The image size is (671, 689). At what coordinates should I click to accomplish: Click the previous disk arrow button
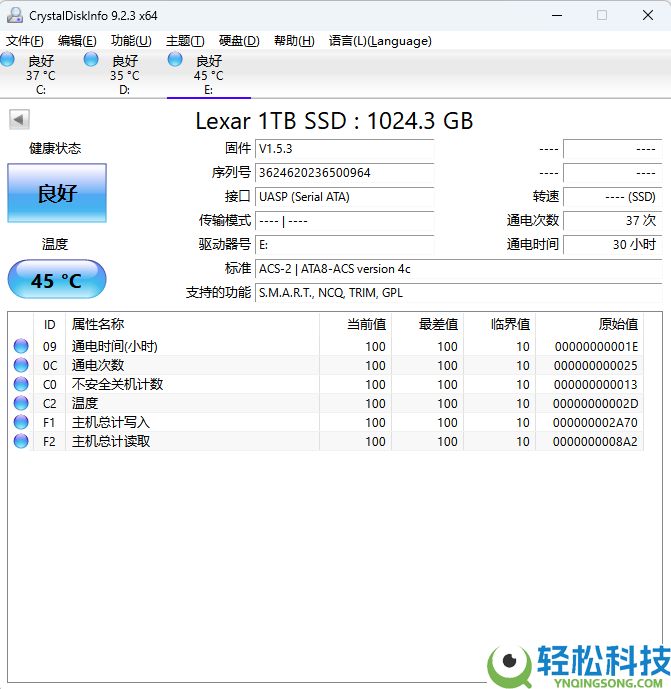(19, 120)
